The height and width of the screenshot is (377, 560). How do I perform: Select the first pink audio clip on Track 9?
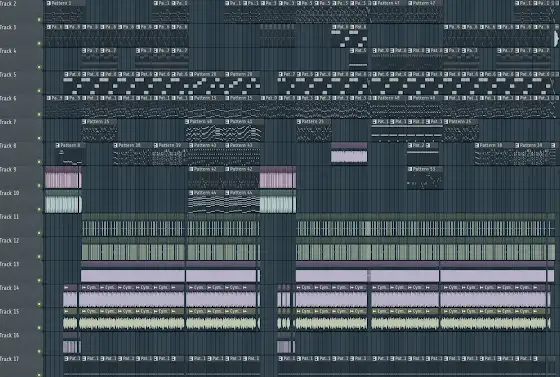click(63, 177)
